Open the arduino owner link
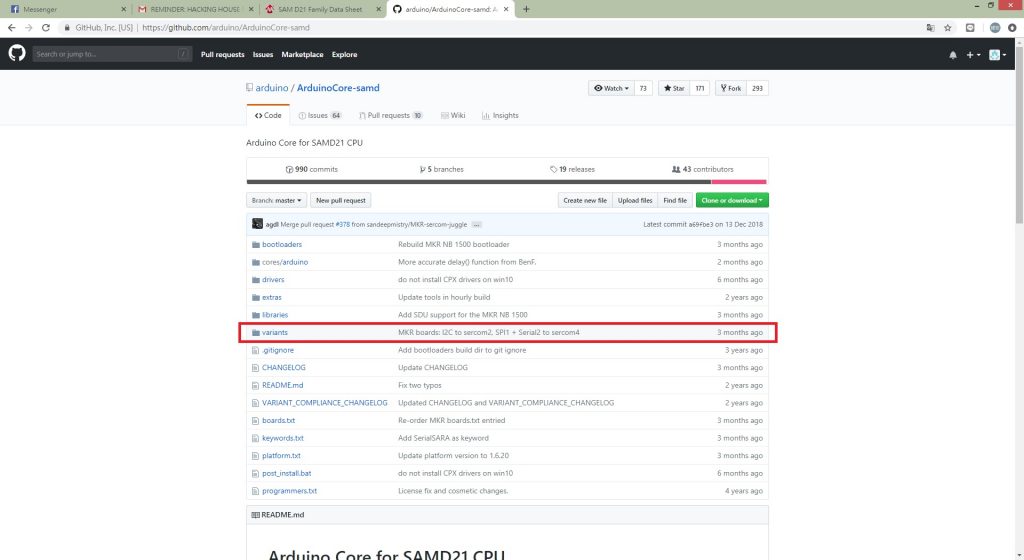1024x560 pixels. tap(272, 87)
